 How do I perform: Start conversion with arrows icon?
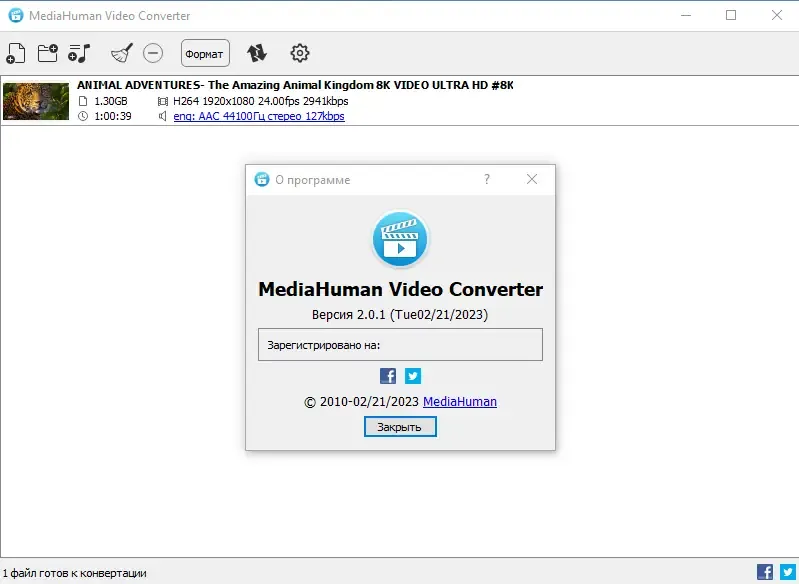257,53
